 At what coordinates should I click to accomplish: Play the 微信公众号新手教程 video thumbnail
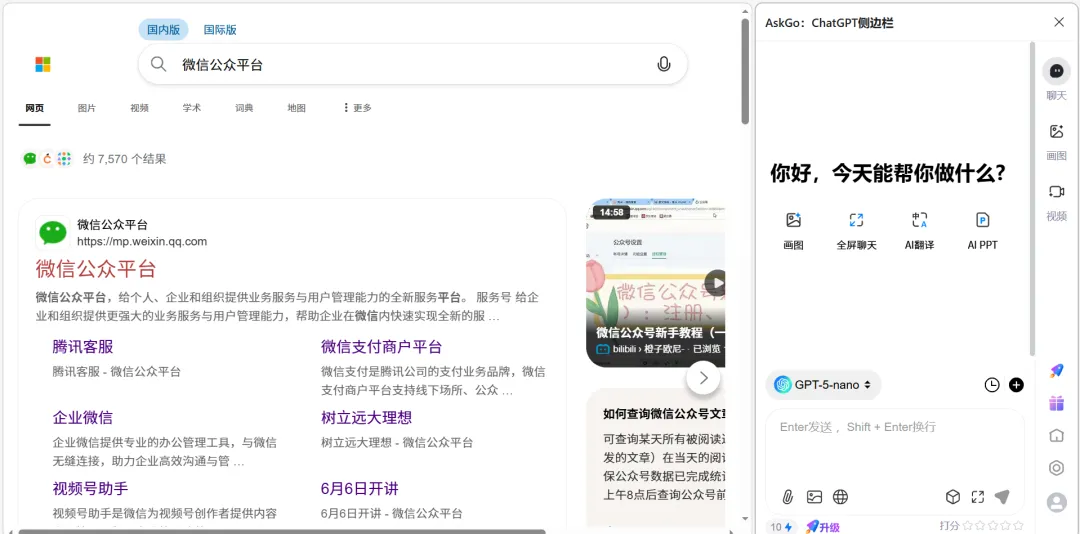(x=656, y=283)
